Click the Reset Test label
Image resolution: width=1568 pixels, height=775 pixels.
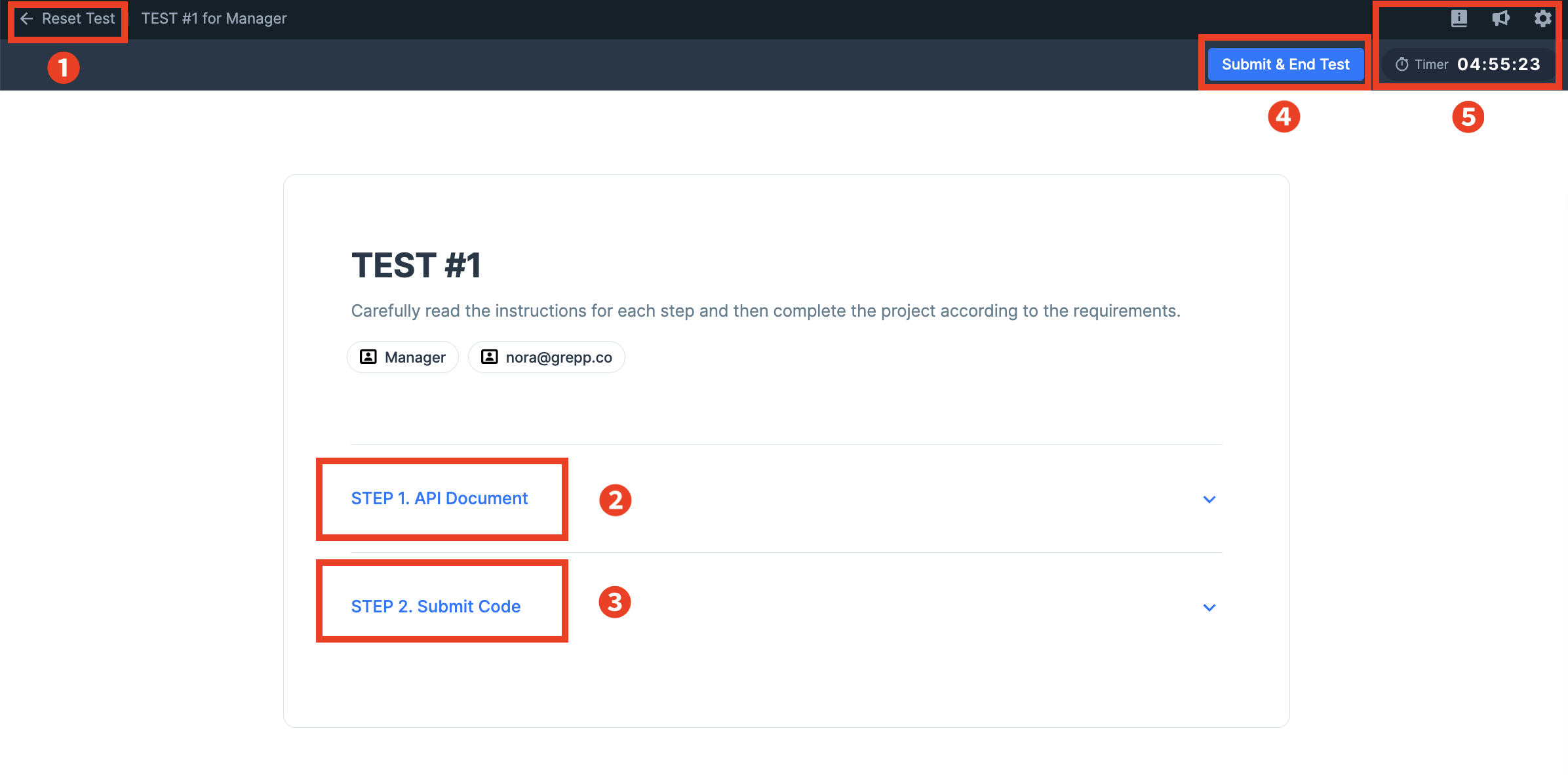point(78,18)
